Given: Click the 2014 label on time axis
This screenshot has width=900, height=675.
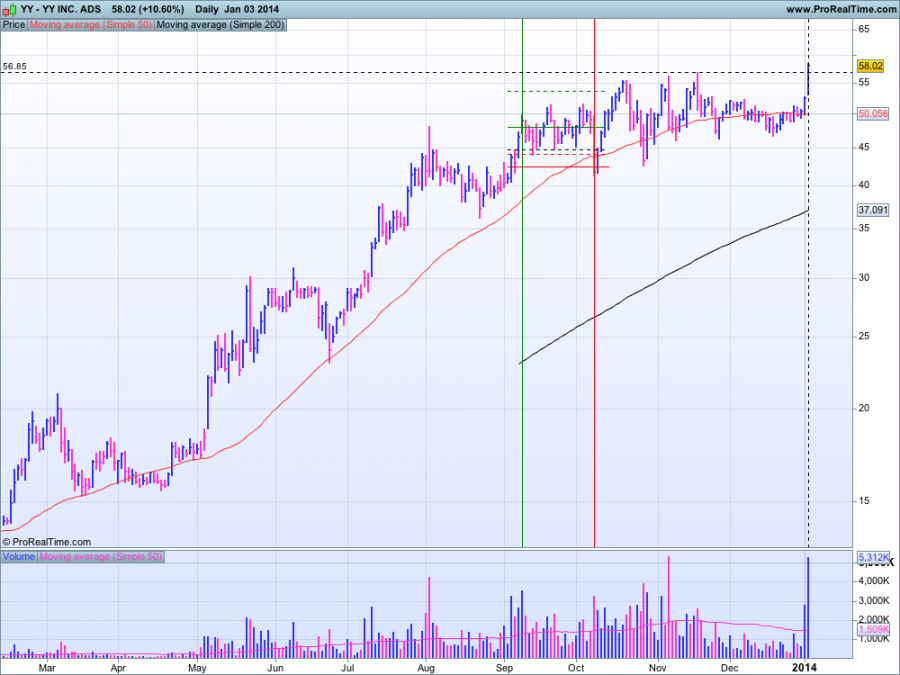Looking at the screenshot, I should (804, 667).
